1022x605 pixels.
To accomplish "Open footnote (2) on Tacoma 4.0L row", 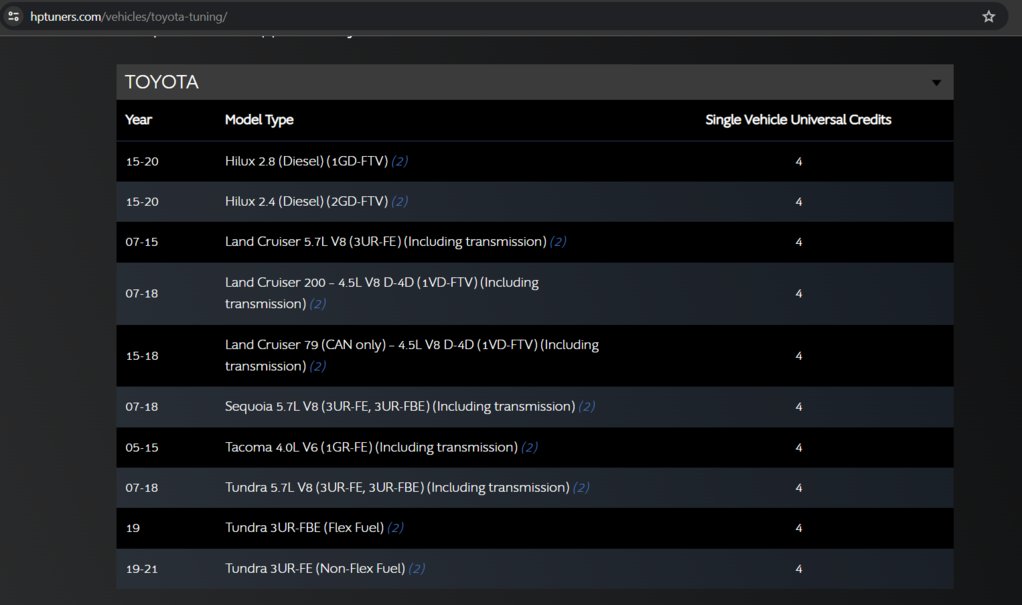I will pos(529,447).
